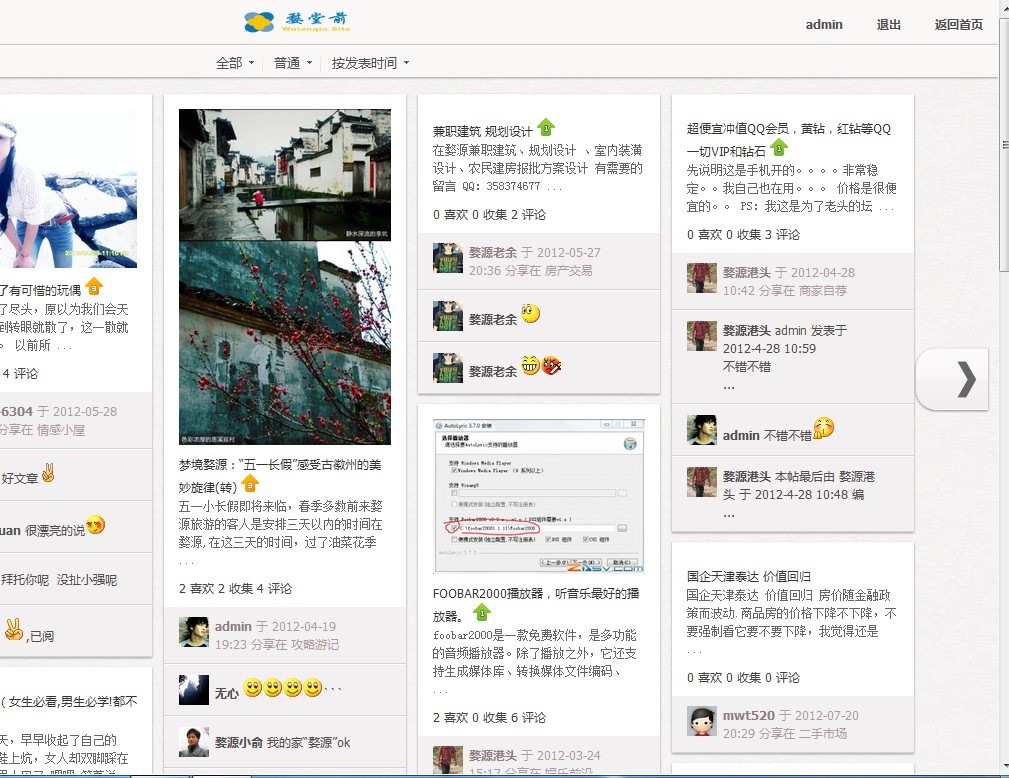Open post 超便宜冲值QQ会员
The image size is (1009, 778).
(x=788, y=139)
